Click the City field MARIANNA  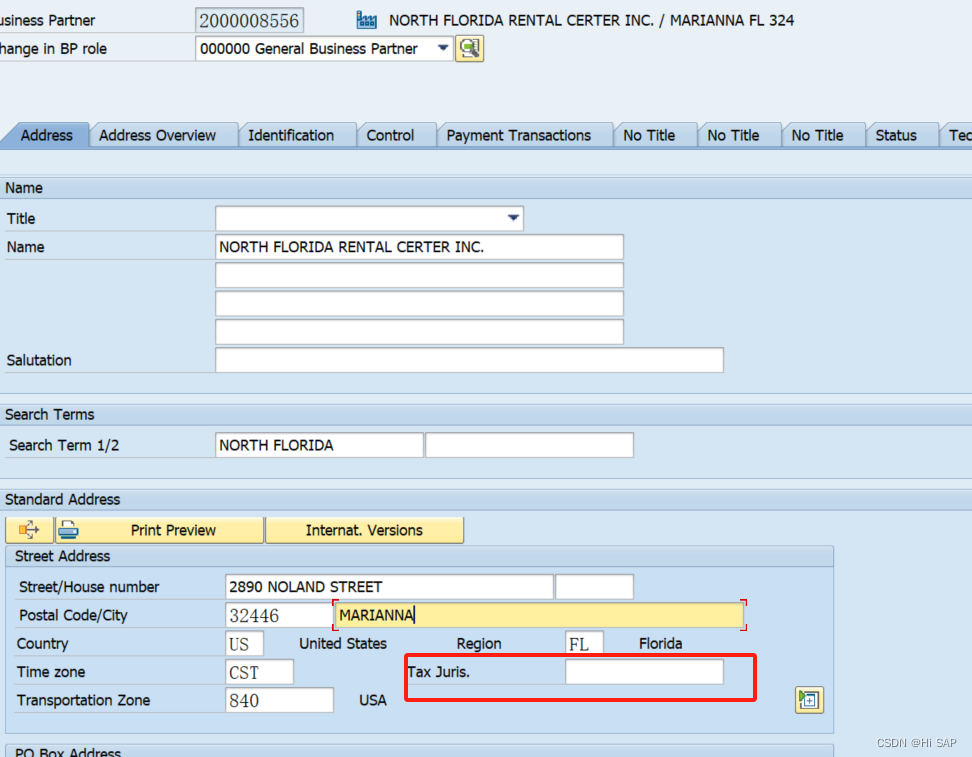coord(539,615)
